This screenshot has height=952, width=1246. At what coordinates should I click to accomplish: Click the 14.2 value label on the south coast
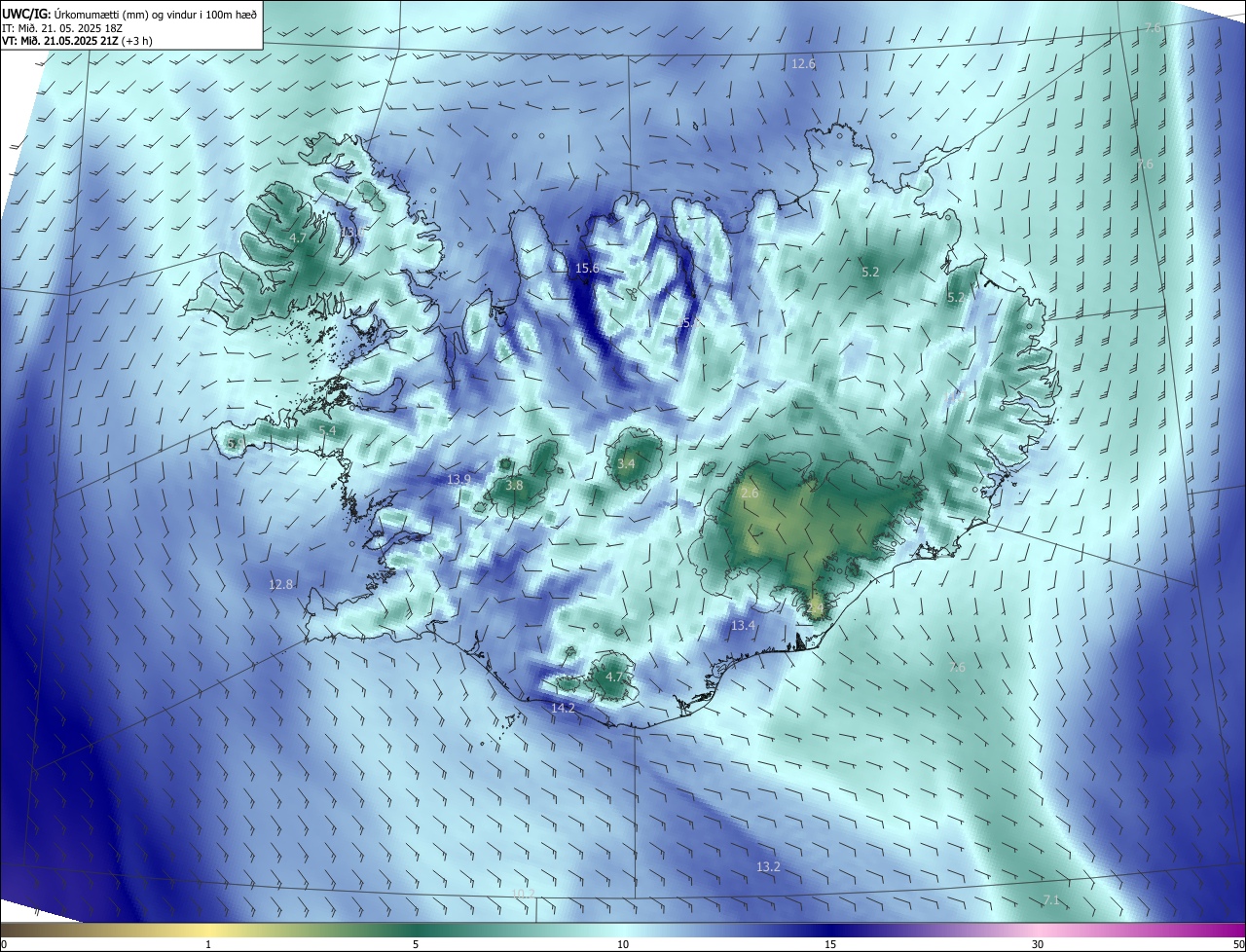[x=563, y=709]
